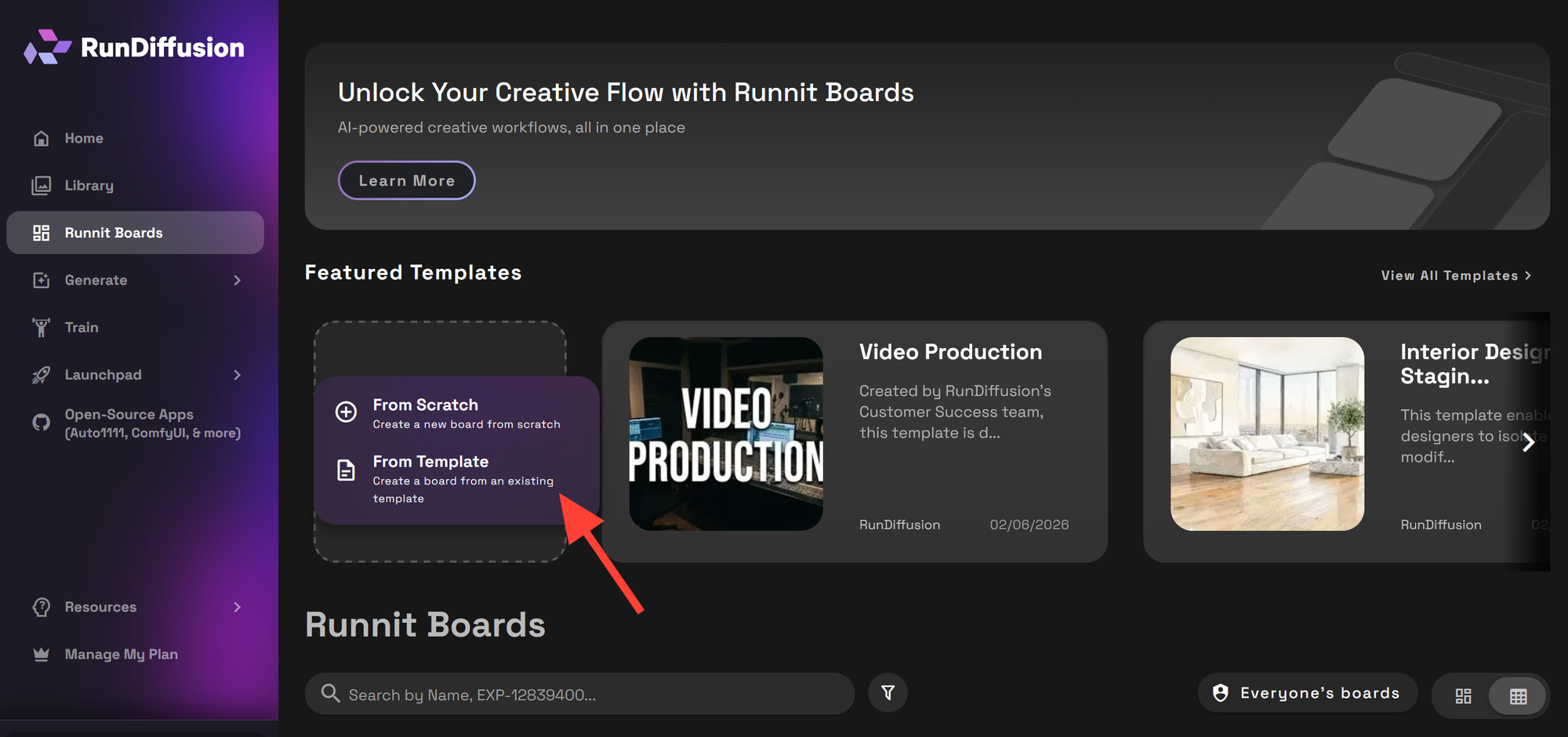This screenshot has height=737, width=1568.
Task: Show next featured templates with right arrow
Action: (x=1528, y=443)
